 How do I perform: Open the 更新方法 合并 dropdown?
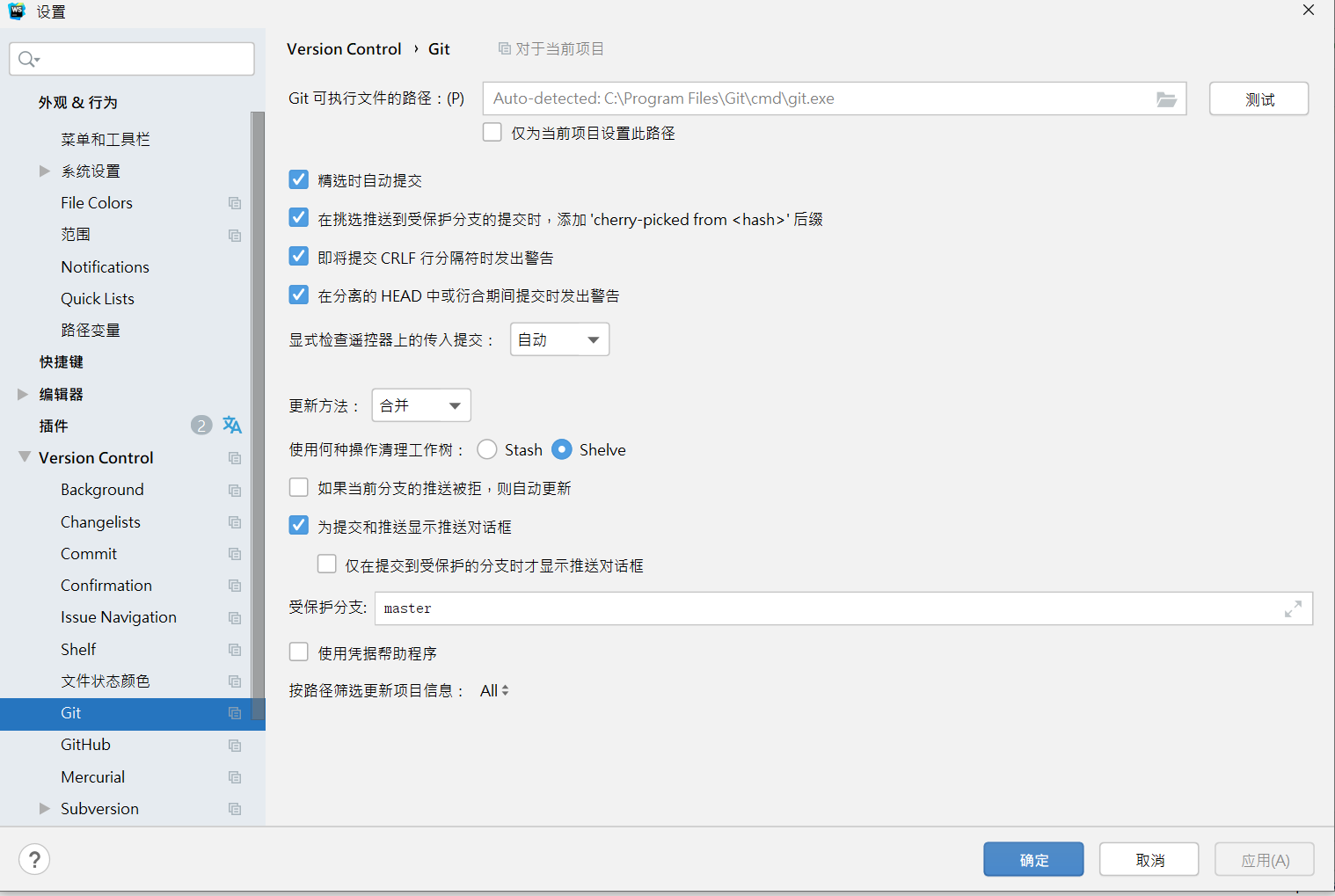coord(421,405)
